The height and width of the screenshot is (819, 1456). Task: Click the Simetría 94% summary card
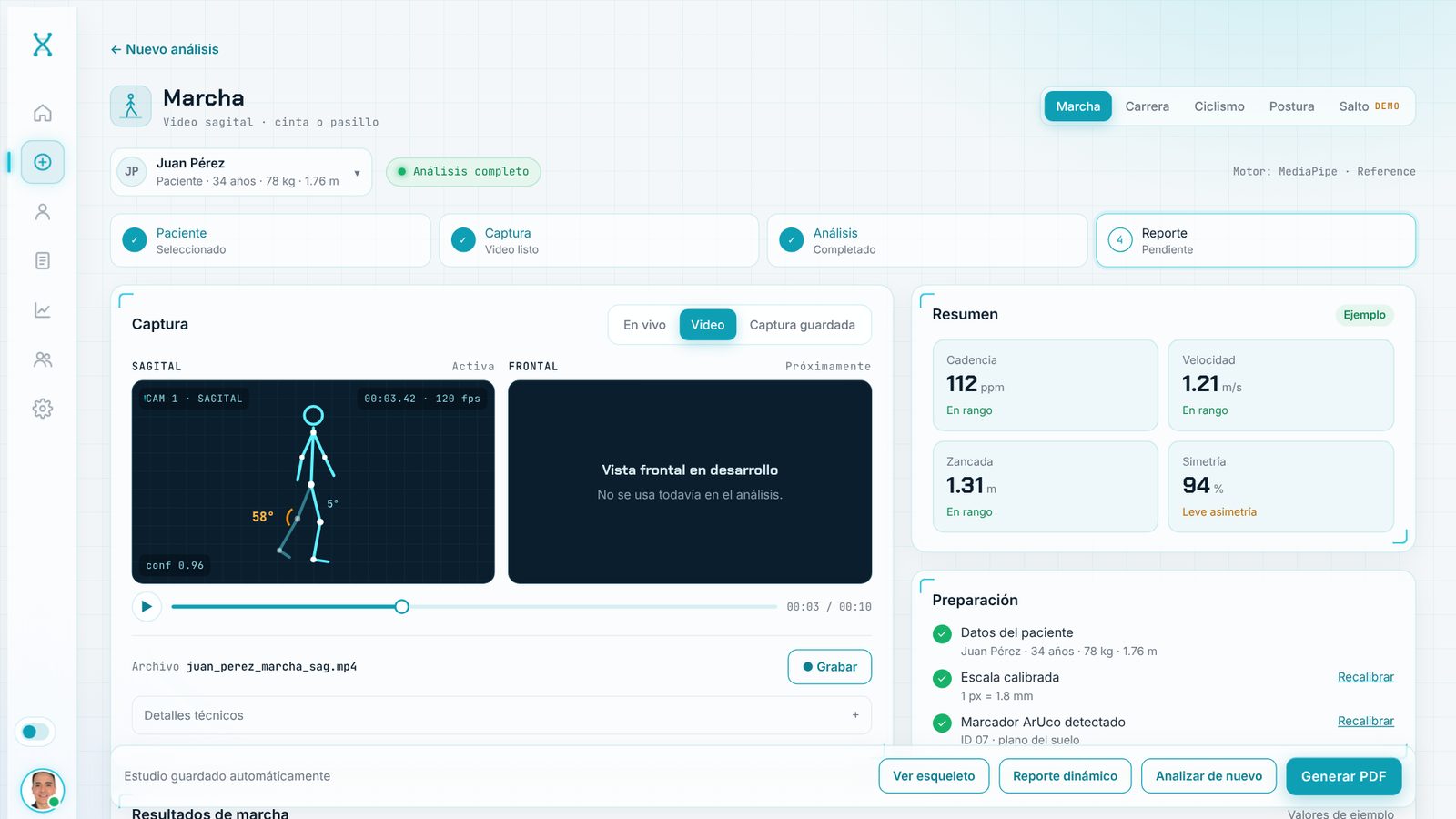1280,487
